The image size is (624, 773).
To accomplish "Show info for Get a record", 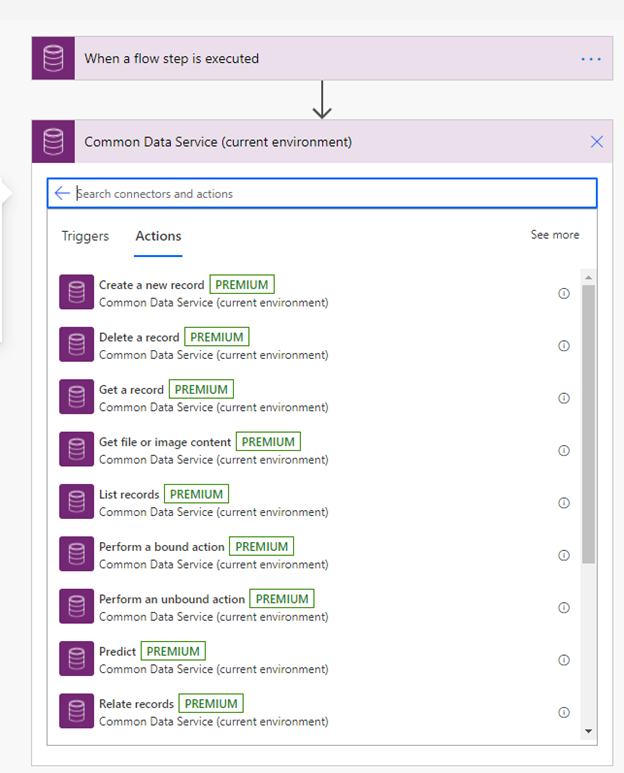I will pos(564,398).
